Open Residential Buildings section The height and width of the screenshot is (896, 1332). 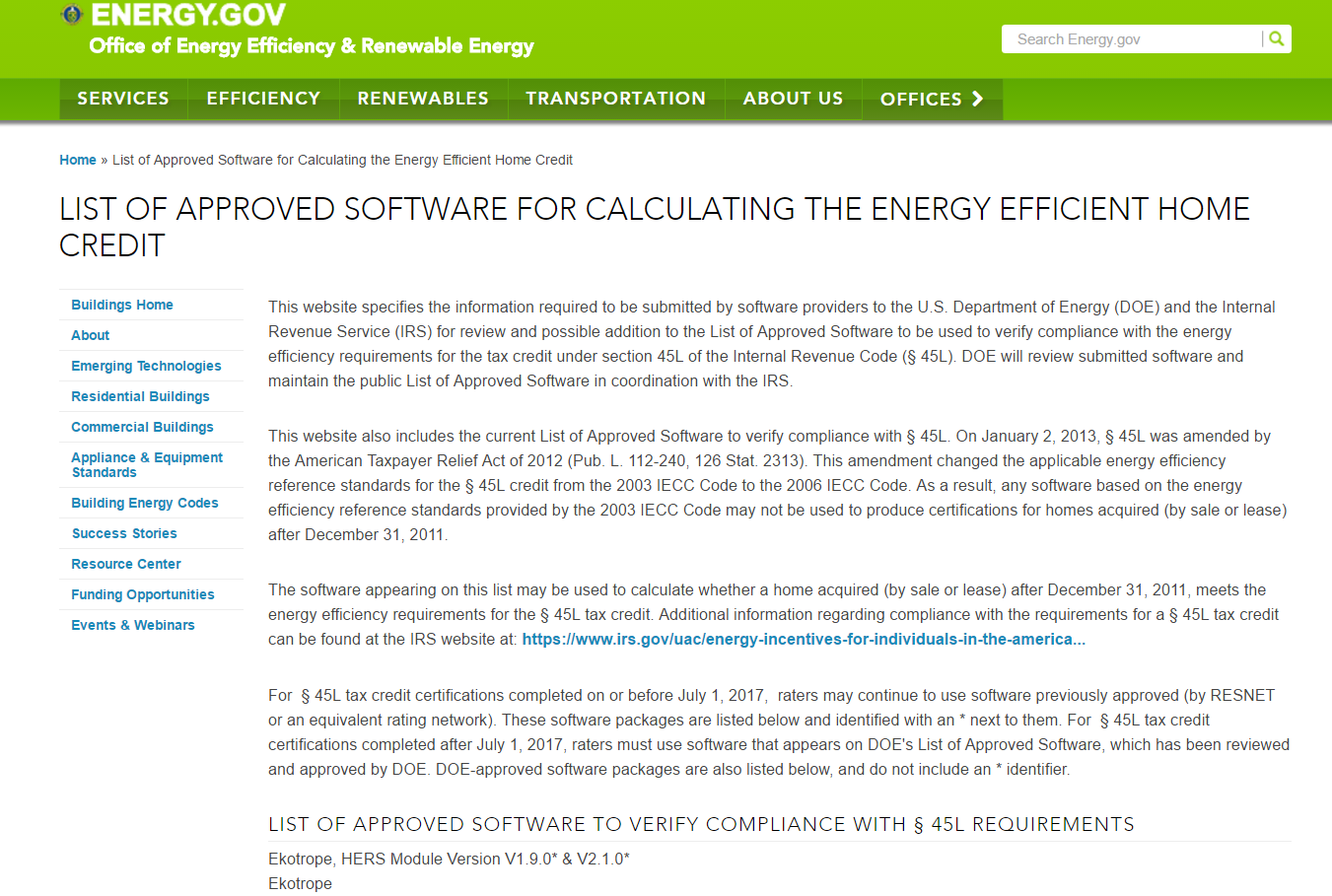click(x=140, y=396)
